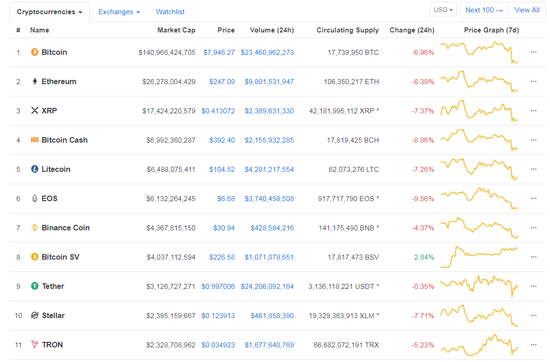Open the USD currency selector

443,10
